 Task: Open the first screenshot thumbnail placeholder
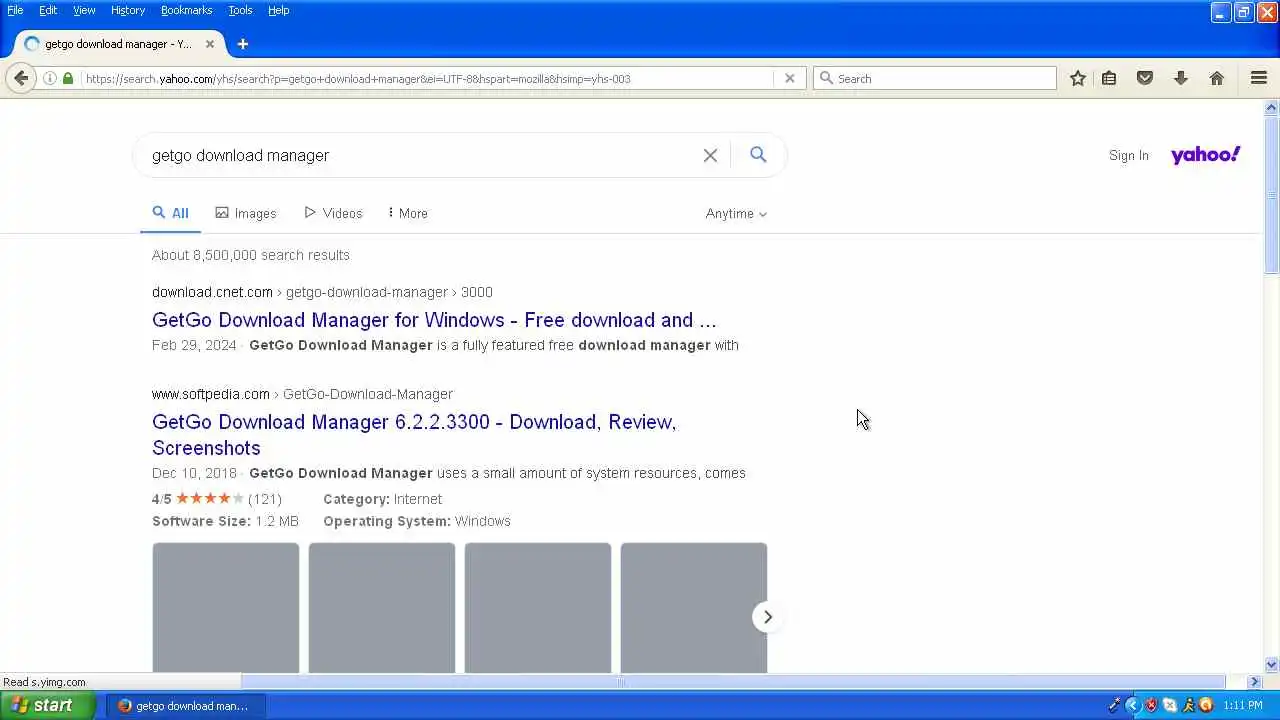pos(226,608)
